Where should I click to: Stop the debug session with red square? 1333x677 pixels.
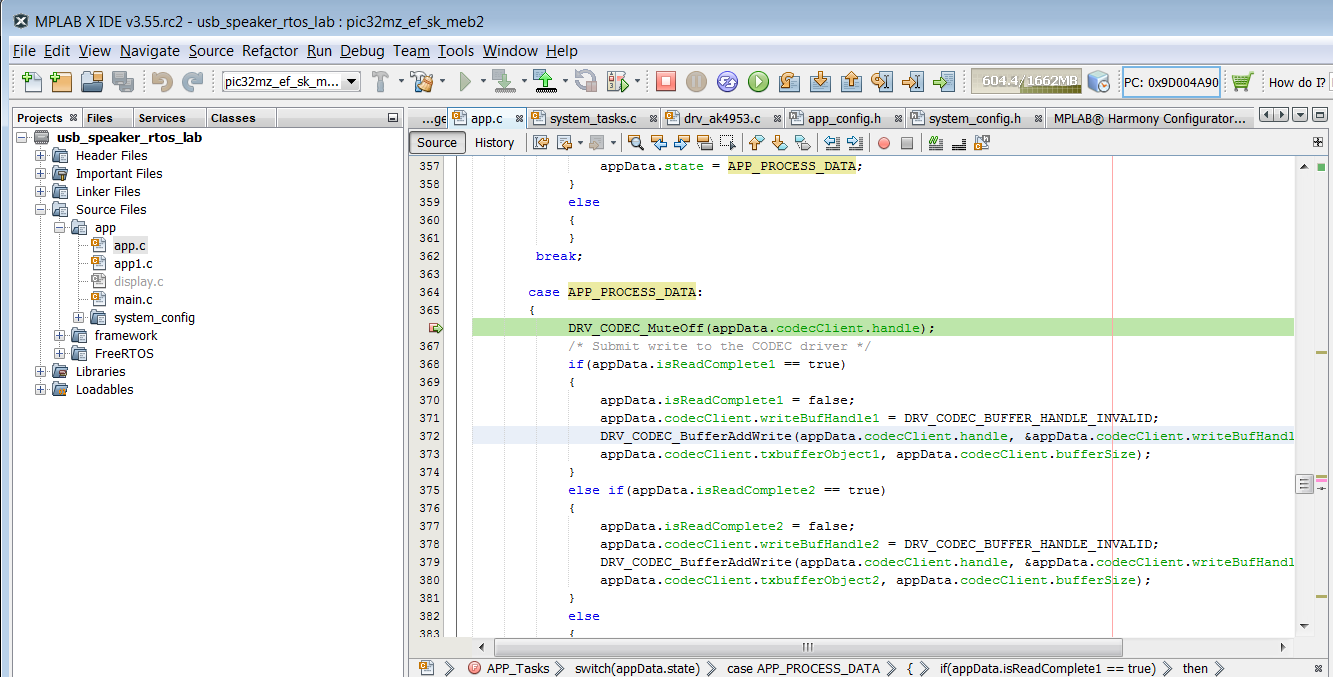[666, 82]
